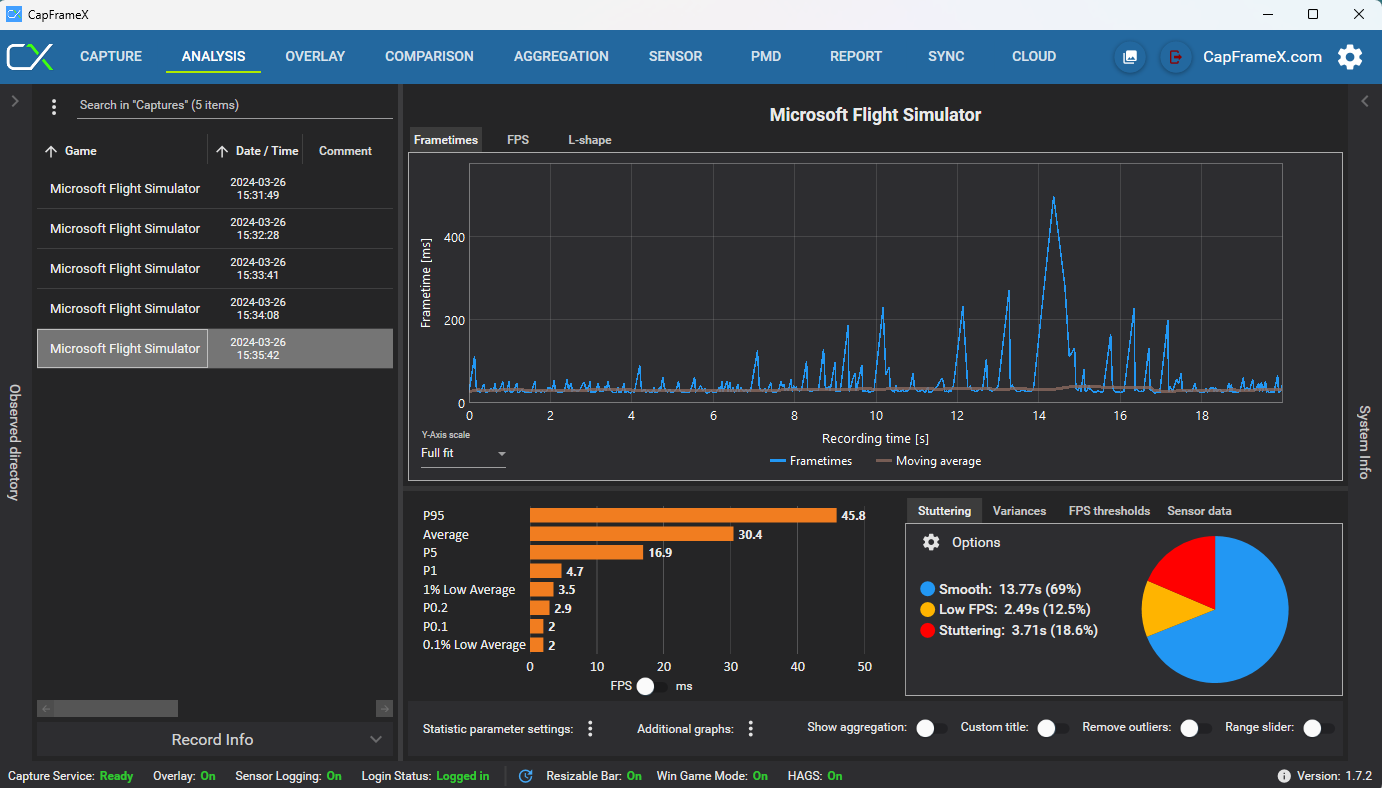Open the COMPARISON tab
The image size is (1382, 788).
tap(429, 57)
